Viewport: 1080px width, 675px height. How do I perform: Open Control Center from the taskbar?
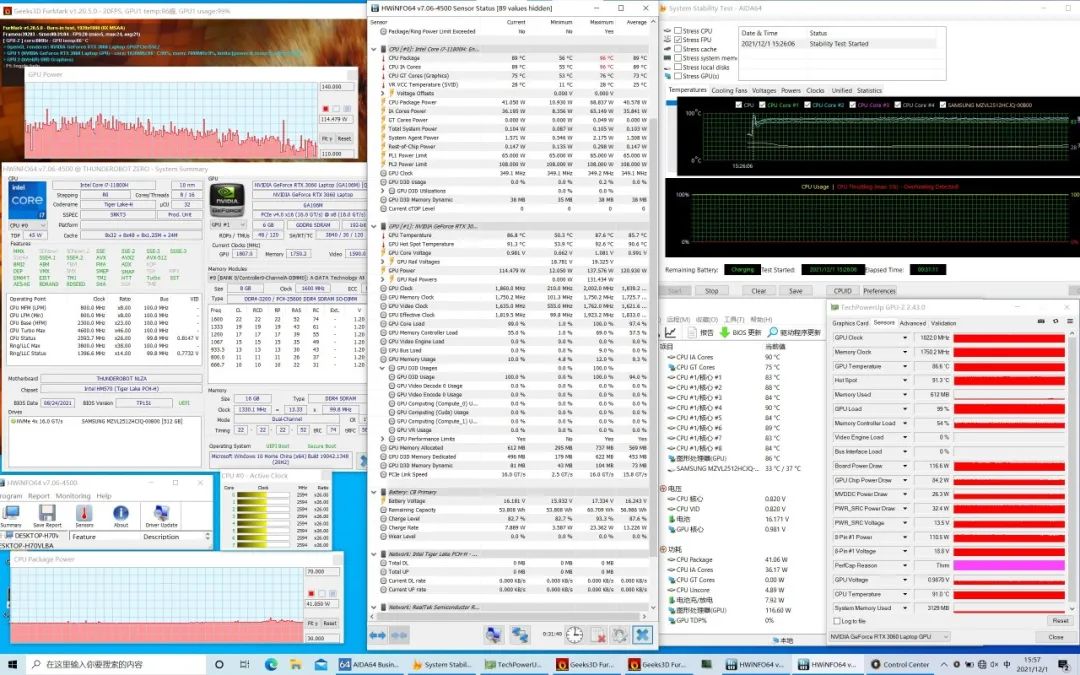tap(901, 665)
